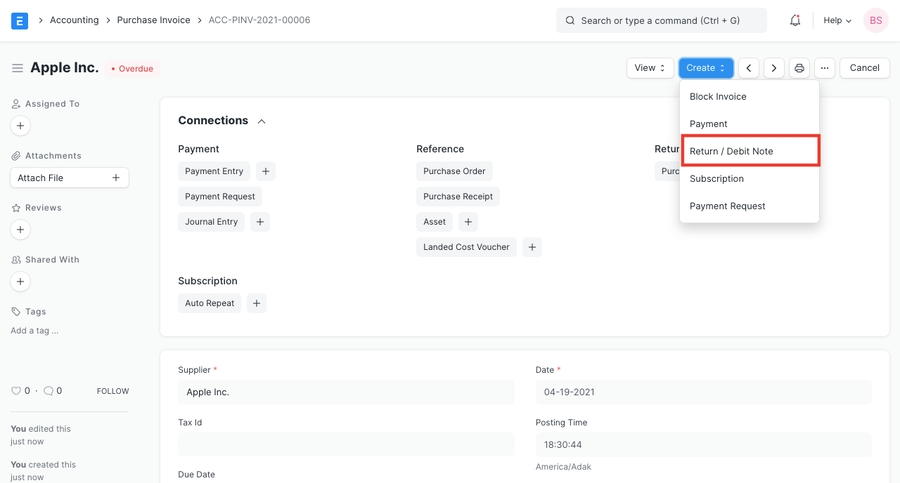Open the notifications bell icon
The width and height of the screenshot is (900, 483).
pos(795,20)
